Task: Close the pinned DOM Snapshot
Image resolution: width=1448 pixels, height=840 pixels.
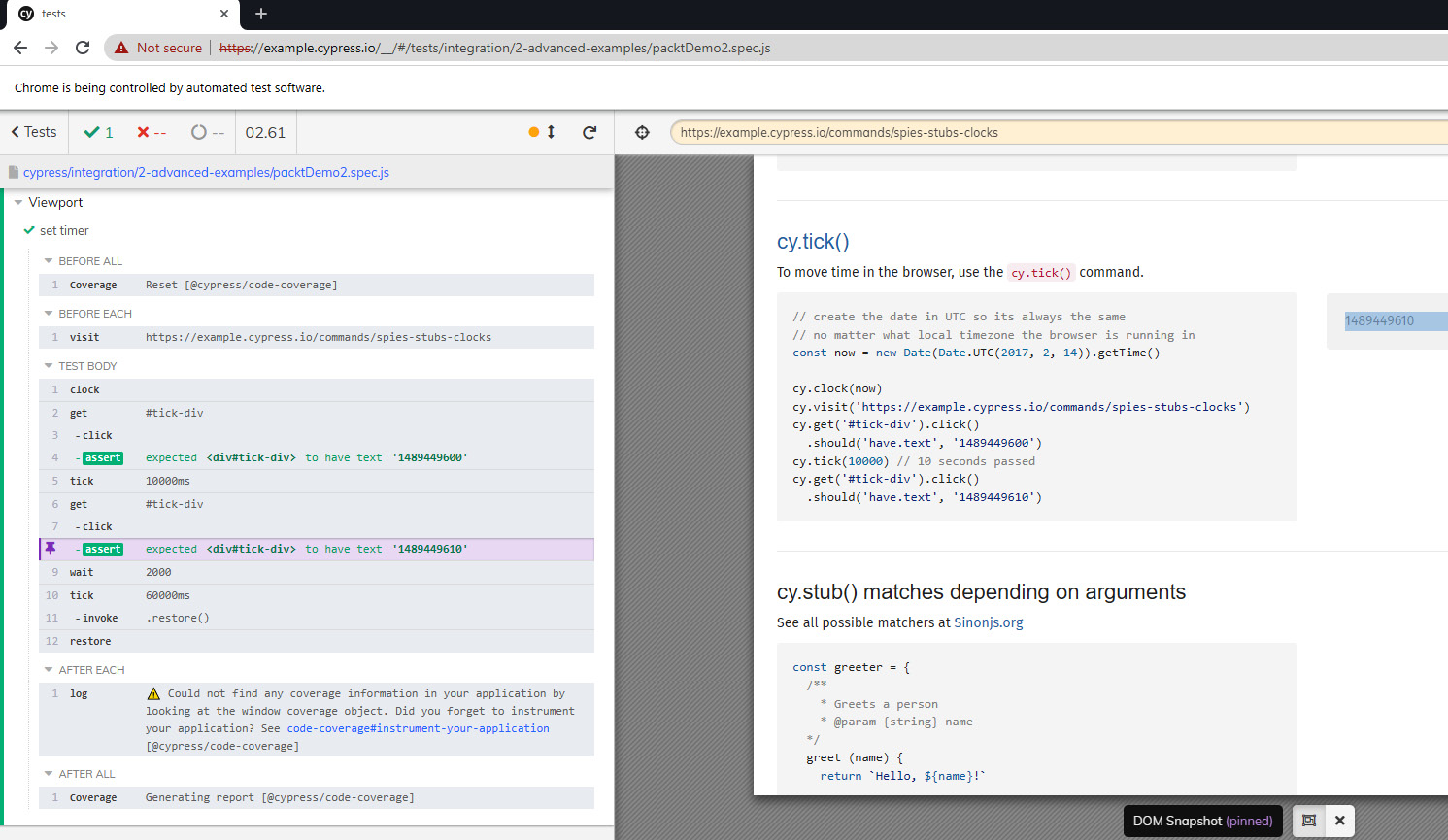Action: coord(1340,821)
